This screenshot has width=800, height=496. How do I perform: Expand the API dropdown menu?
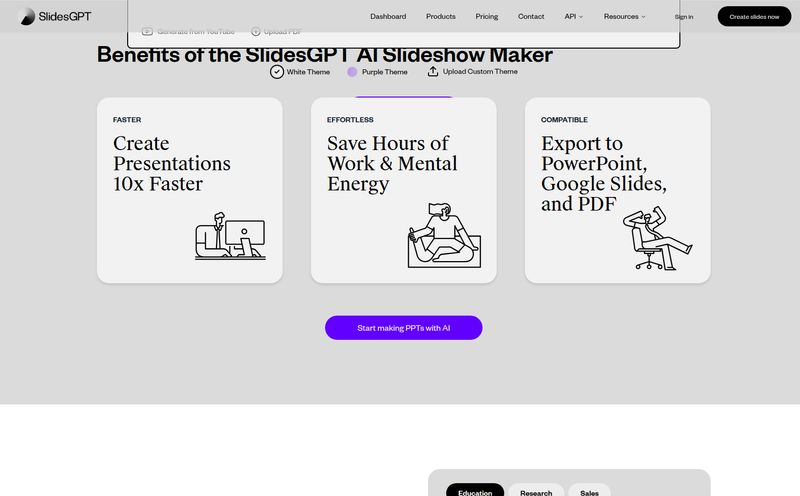[x=573, y=16]
